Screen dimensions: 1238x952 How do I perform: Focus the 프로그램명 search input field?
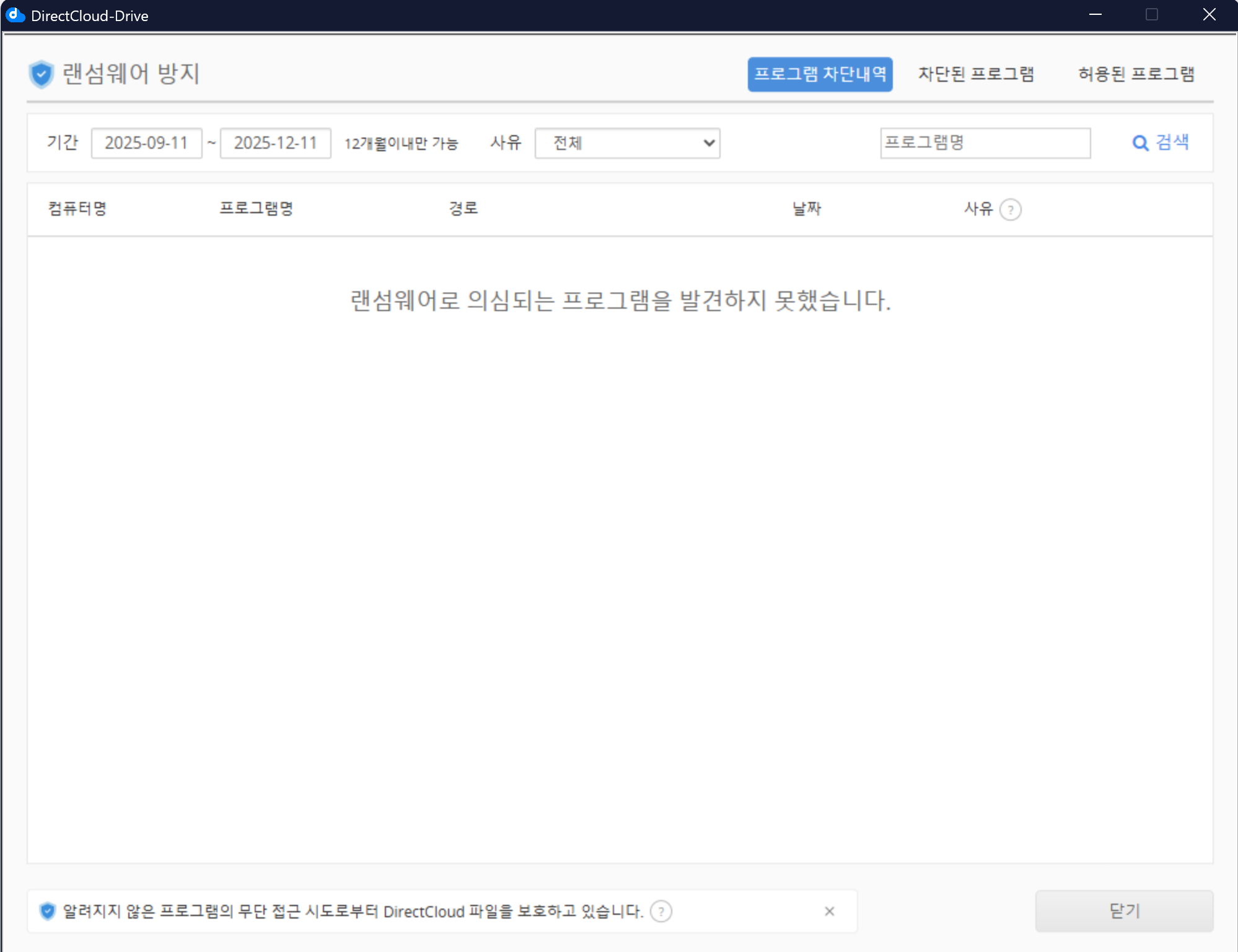985,143
